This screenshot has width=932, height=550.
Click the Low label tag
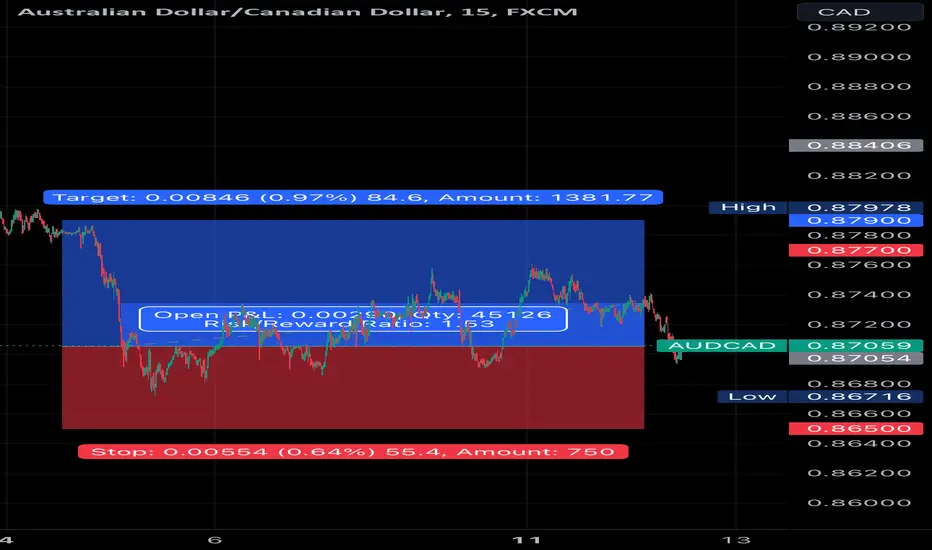[752, 397]
